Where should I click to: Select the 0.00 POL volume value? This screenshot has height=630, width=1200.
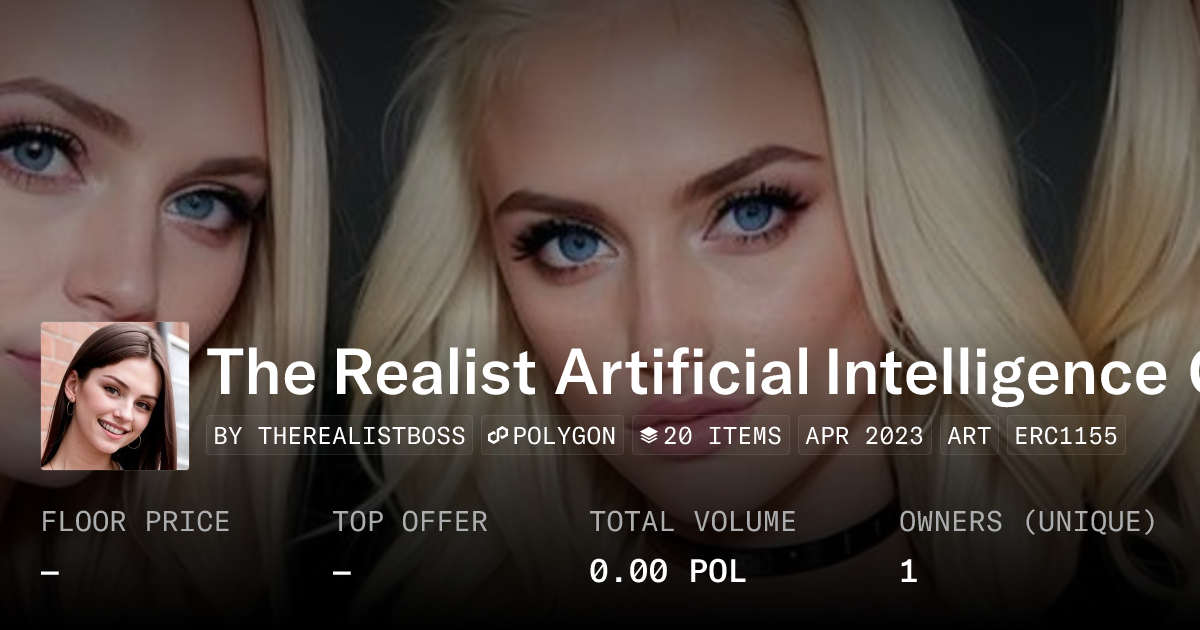[668, 572]
